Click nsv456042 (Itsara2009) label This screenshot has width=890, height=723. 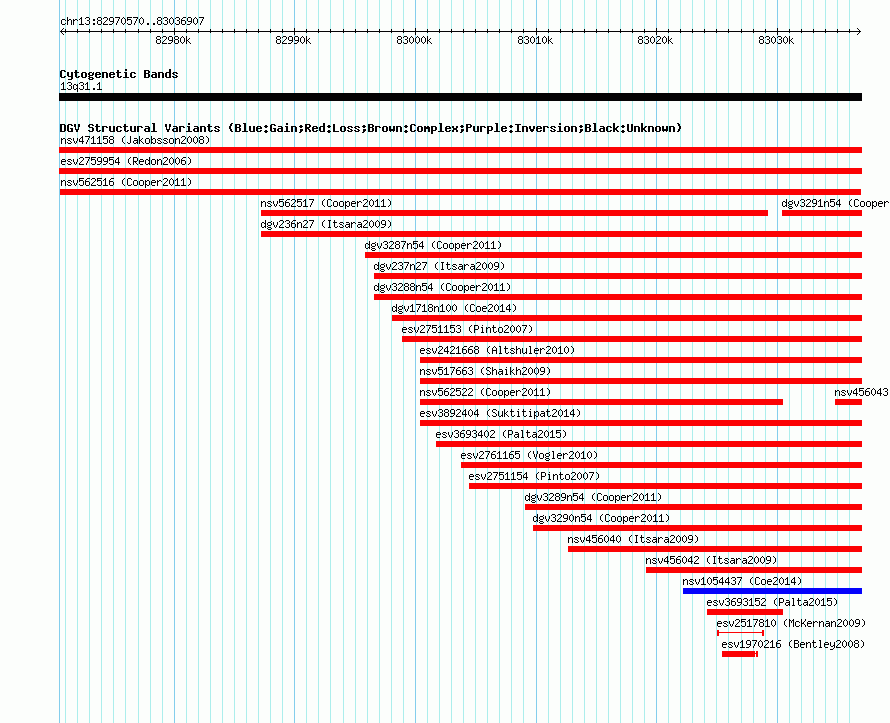pyautogui.click(x=711, y=560)
